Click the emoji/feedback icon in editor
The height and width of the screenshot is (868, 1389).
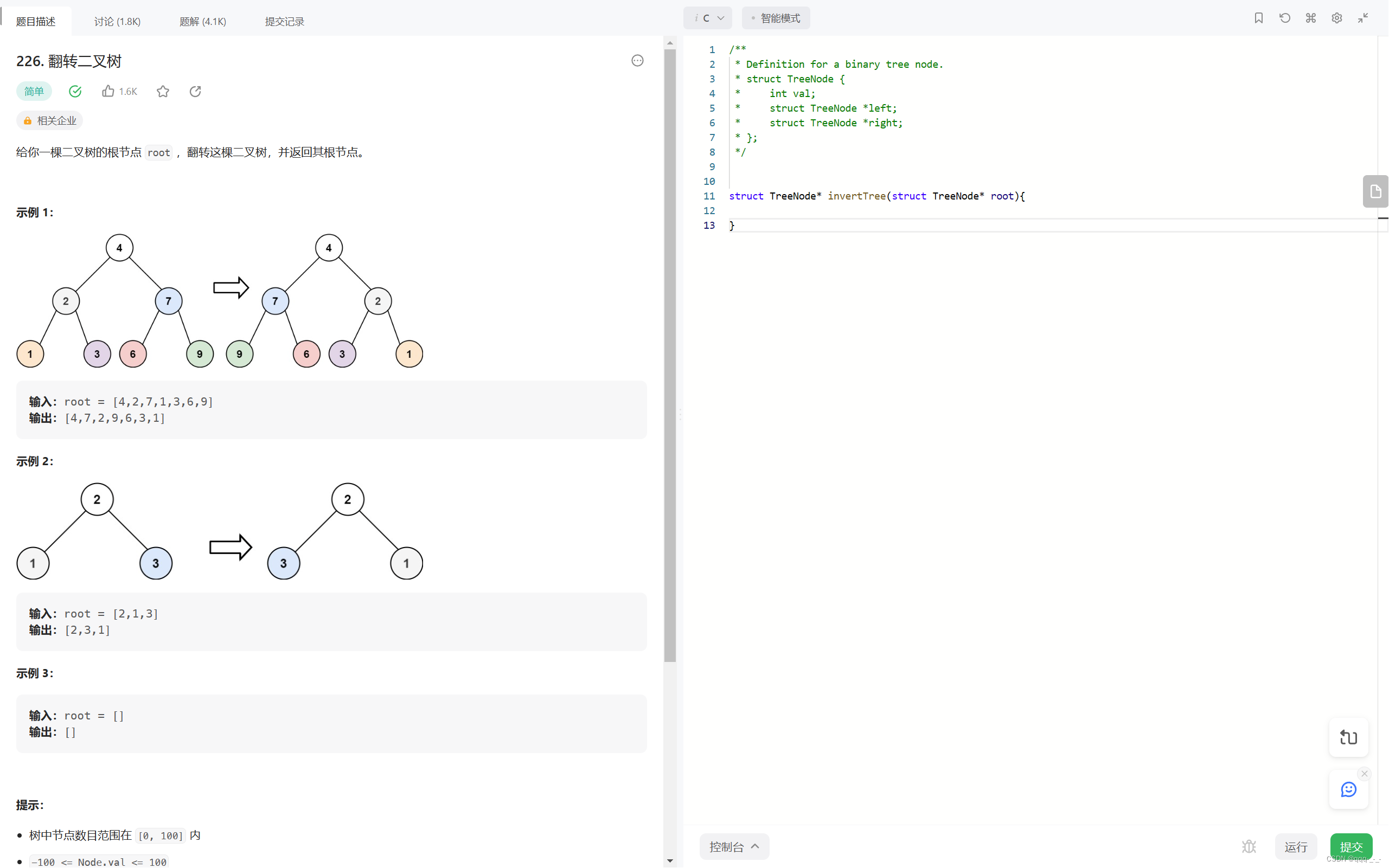(x=1348, y=790)
